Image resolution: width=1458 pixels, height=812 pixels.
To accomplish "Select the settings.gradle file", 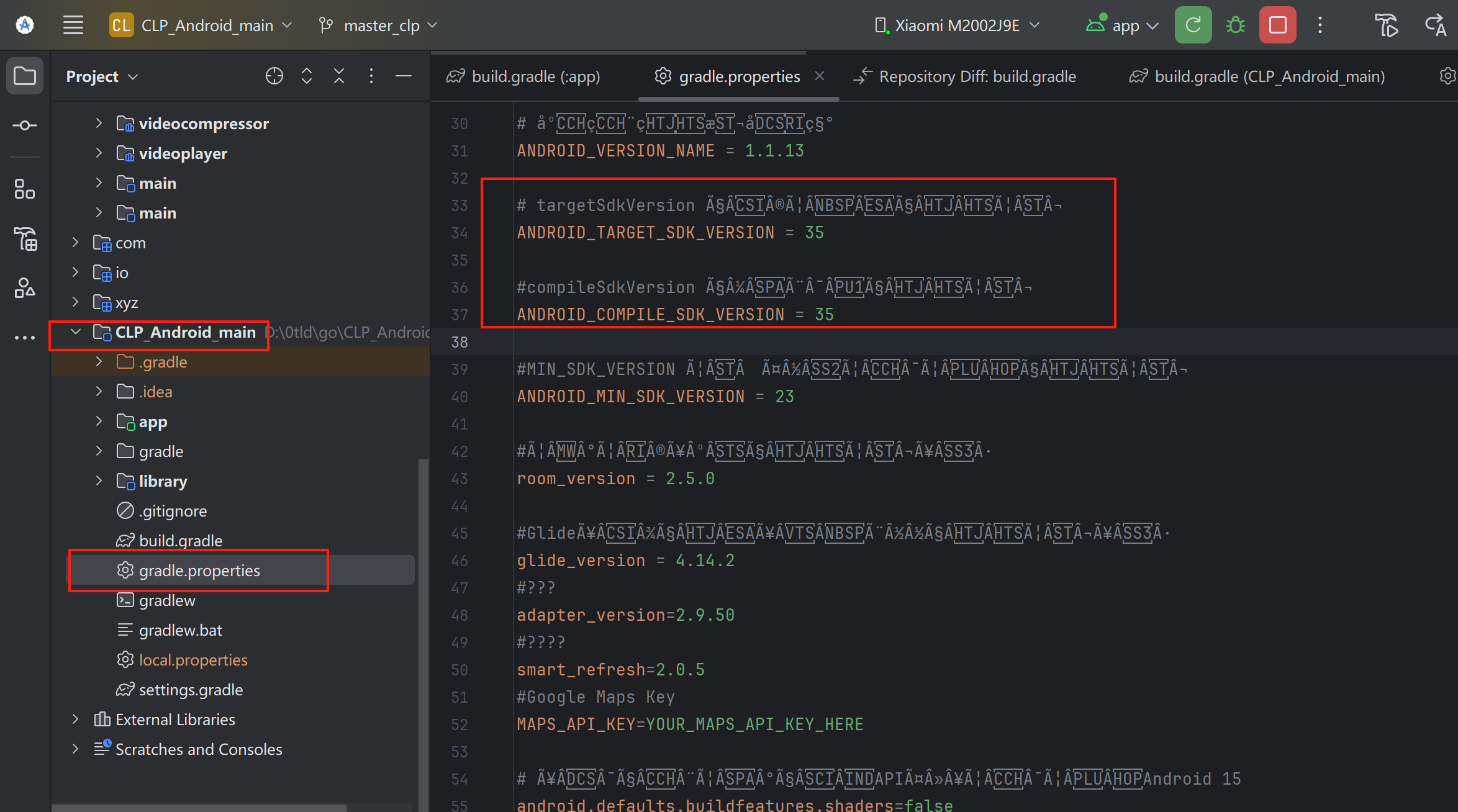I will point(179,690).
